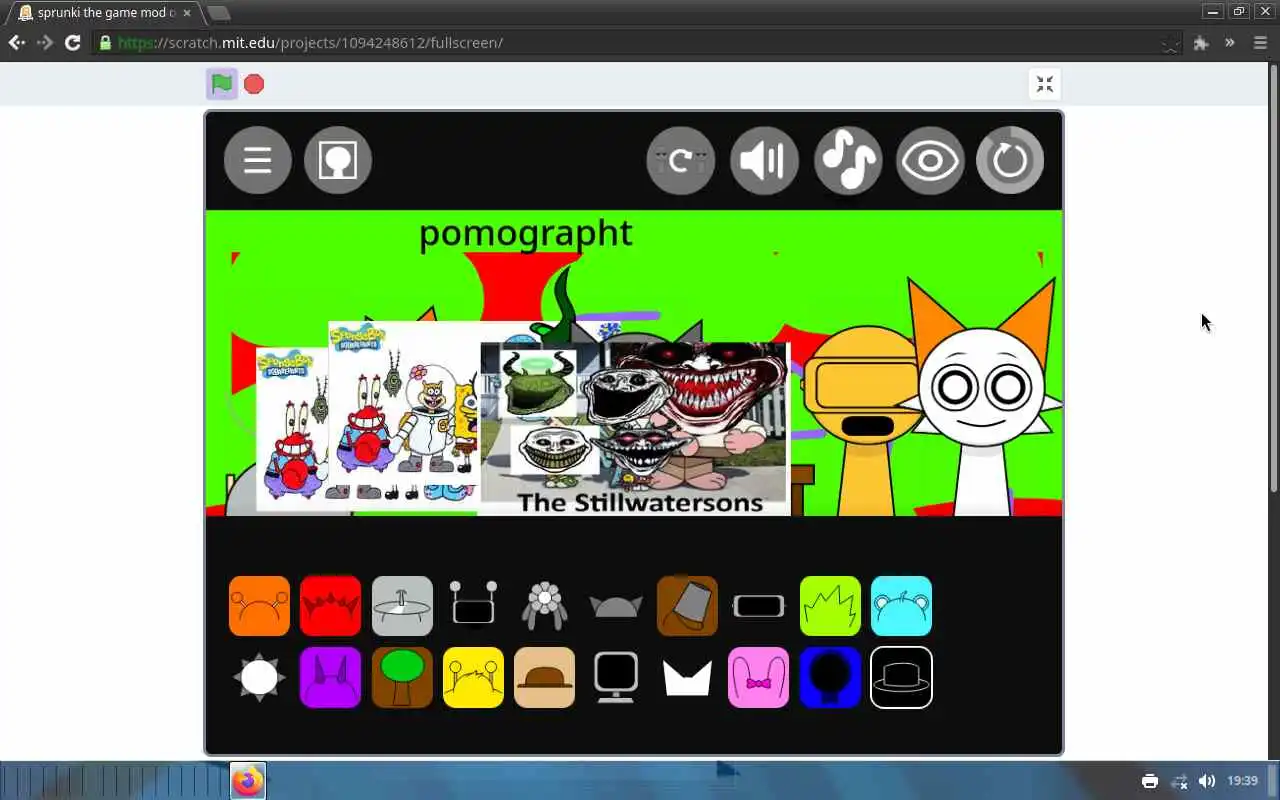
Task: Click the Firefox icon in the taskbar
Action: (x=248, y=781)
